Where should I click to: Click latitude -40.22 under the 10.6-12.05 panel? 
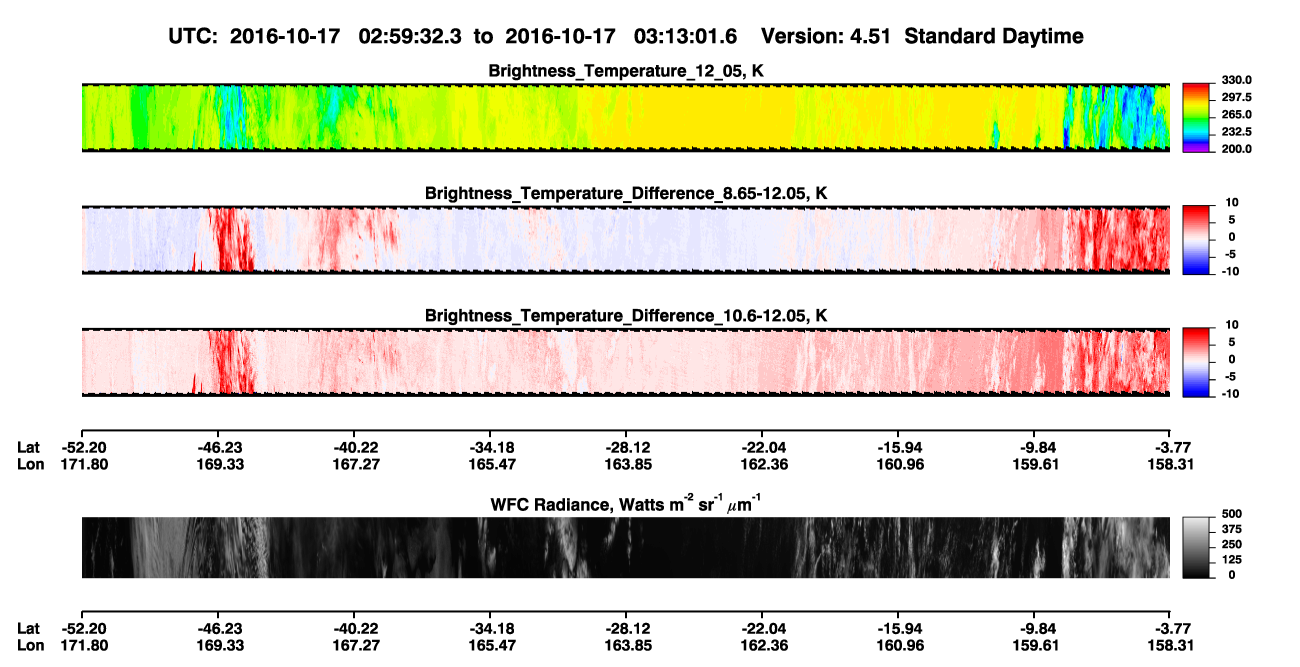353,447
